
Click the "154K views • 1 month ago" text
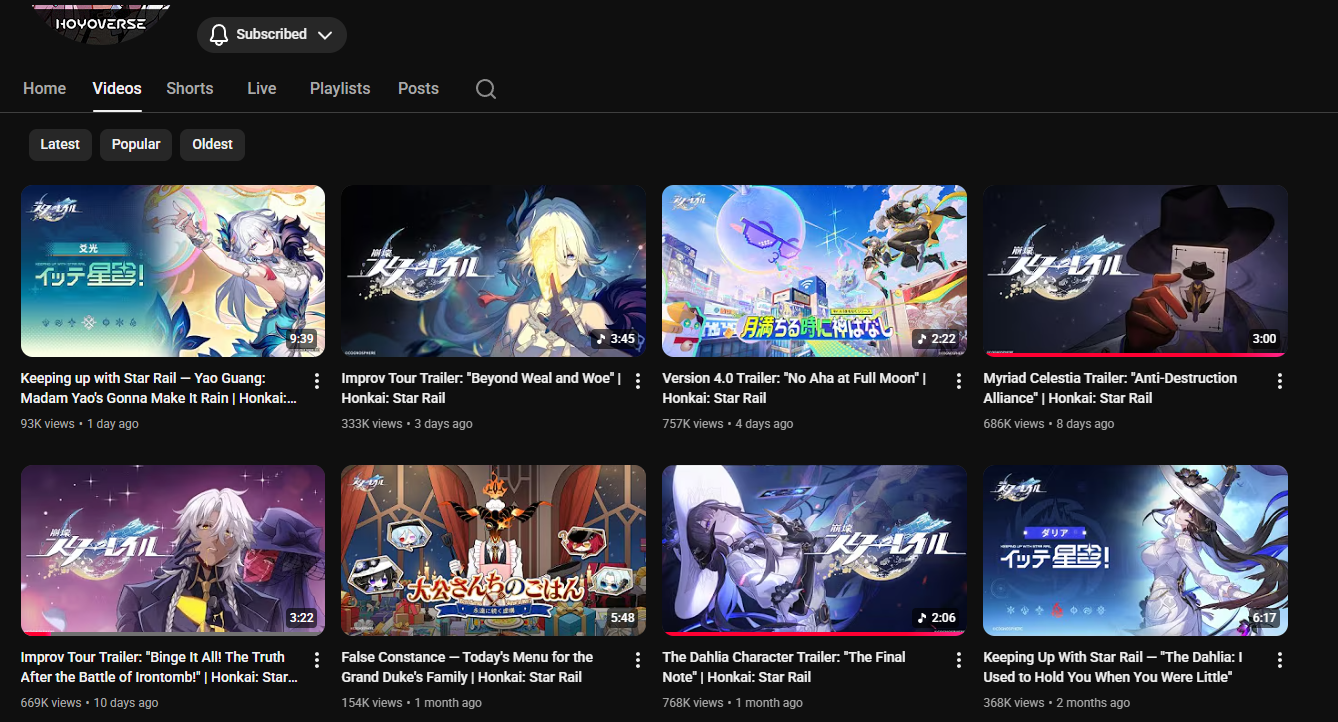pos(412,703)
